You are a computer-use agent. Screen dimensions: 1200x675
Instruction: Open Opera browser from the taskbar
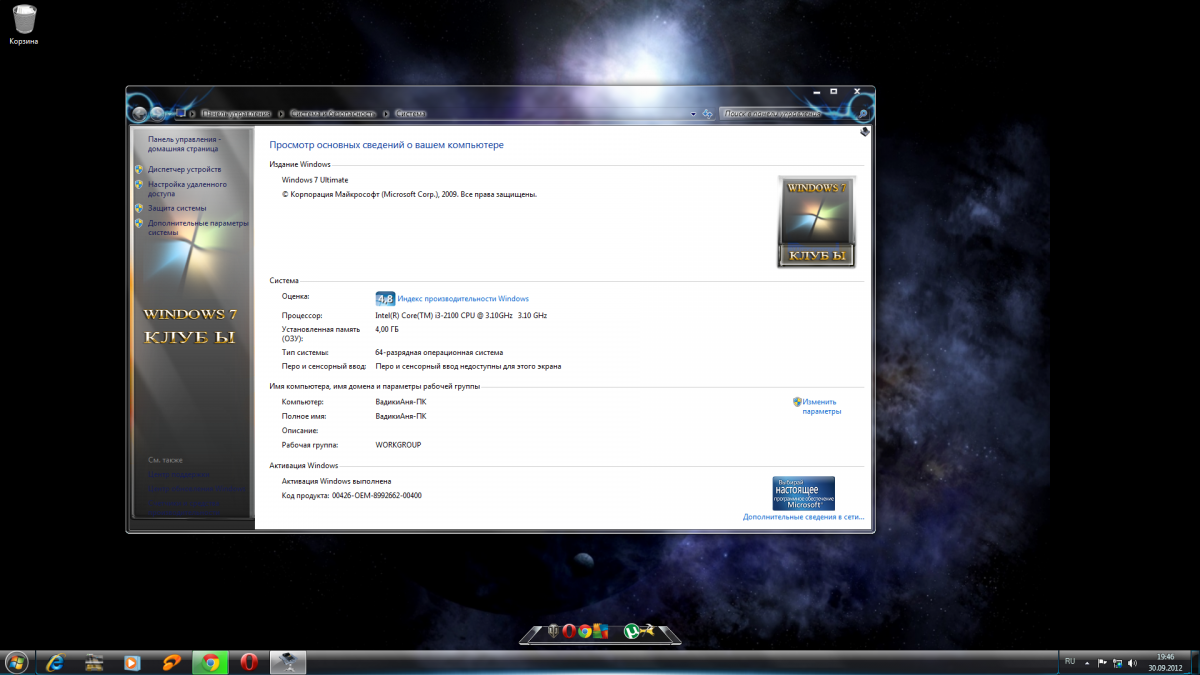pyautogui.click(x=248, y=662)
